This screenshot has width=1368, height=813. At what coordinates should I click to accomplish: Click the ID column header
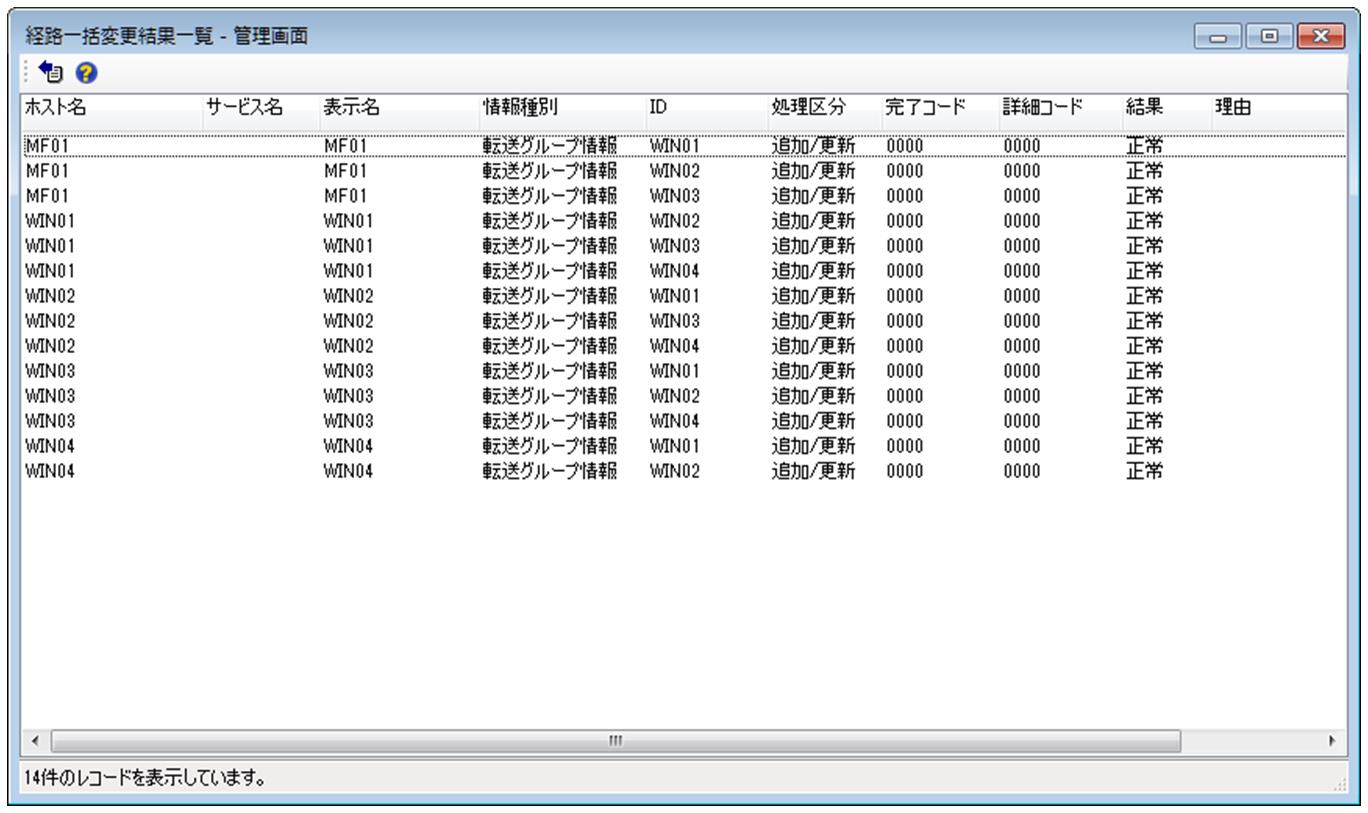click(x=707, y=107)
